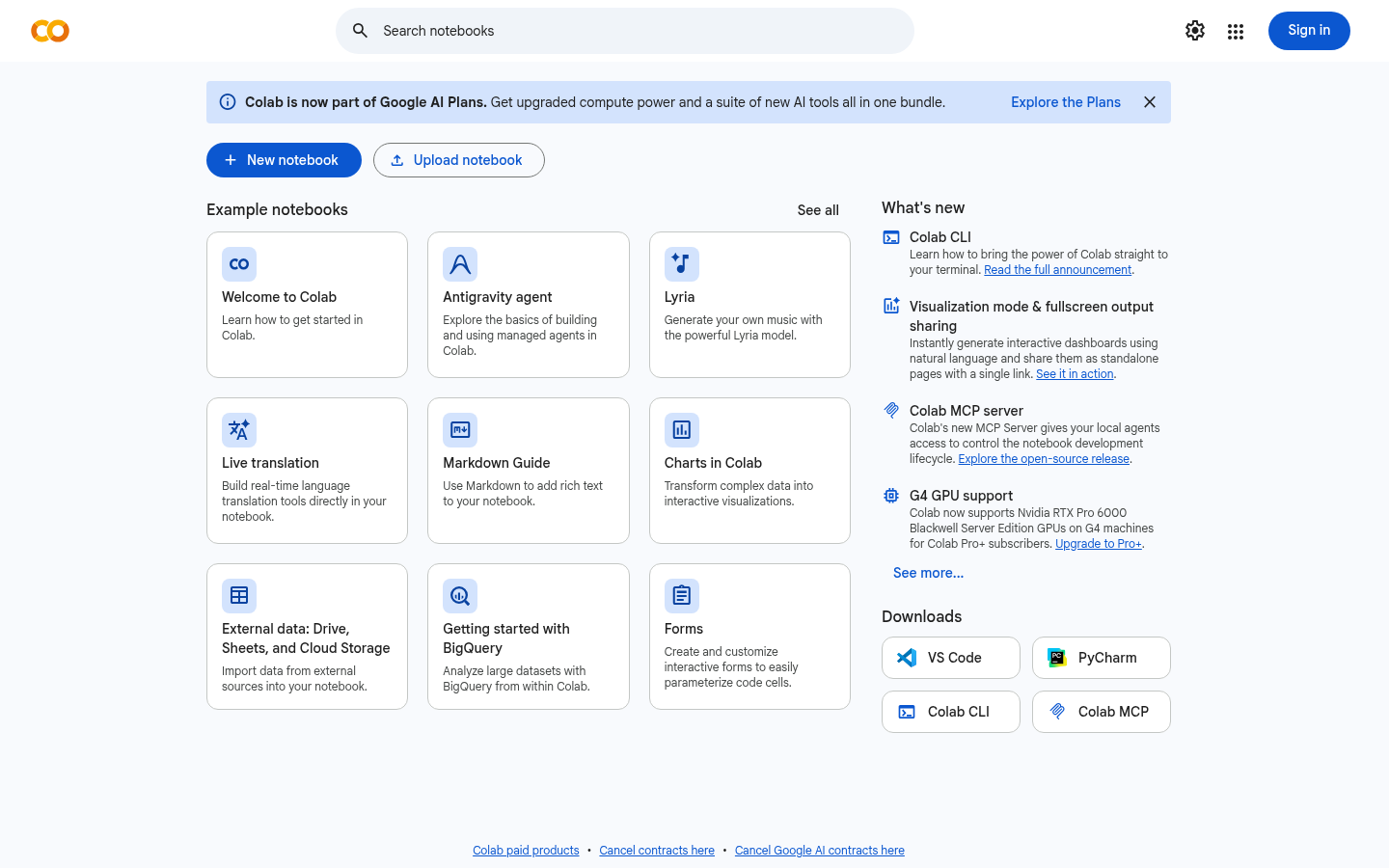Click the Antigravity agent card icon
The image size is (1389, 868).
(x=460, y=264)
